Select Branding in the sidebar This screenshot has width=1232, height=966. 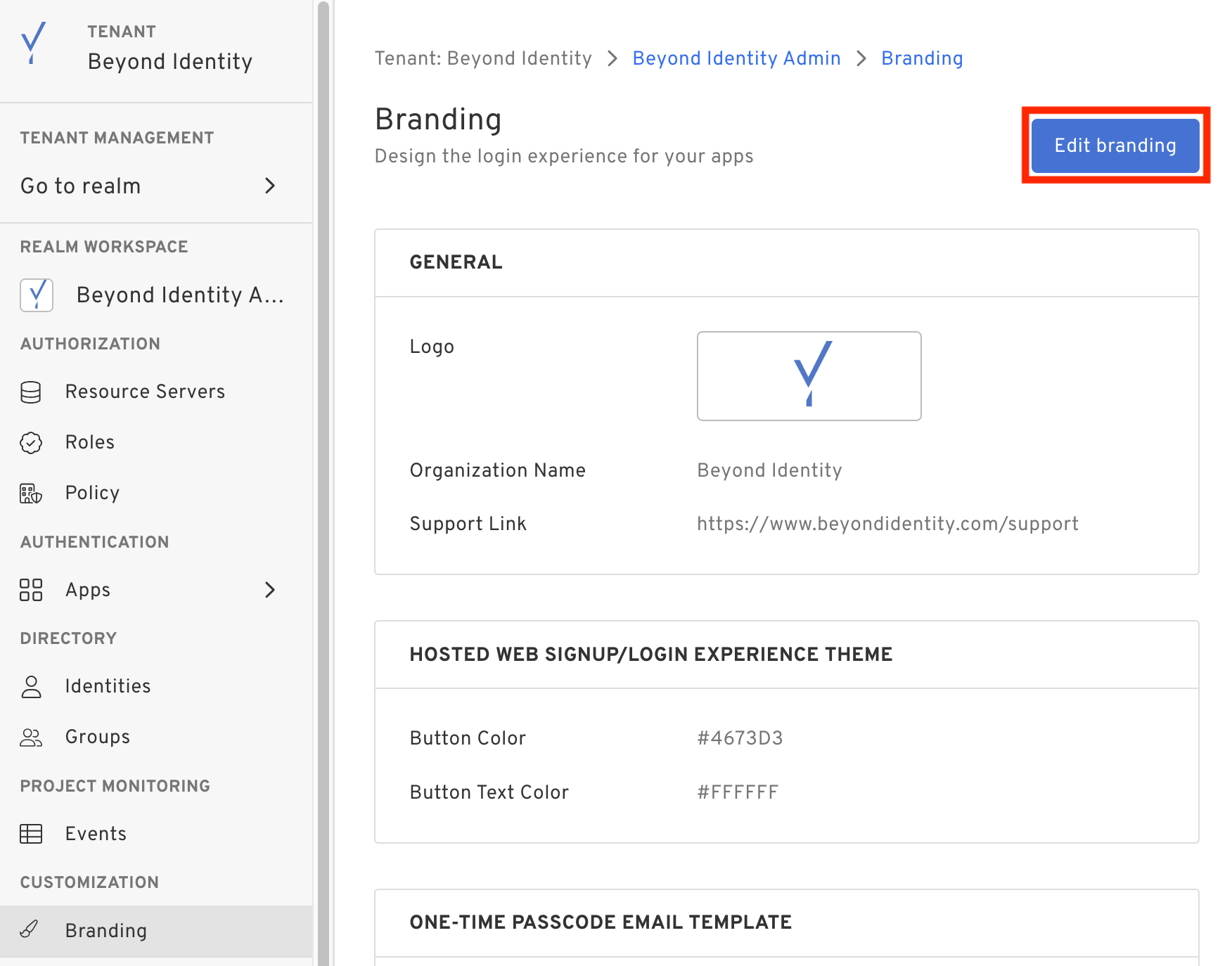click(156, 931)
